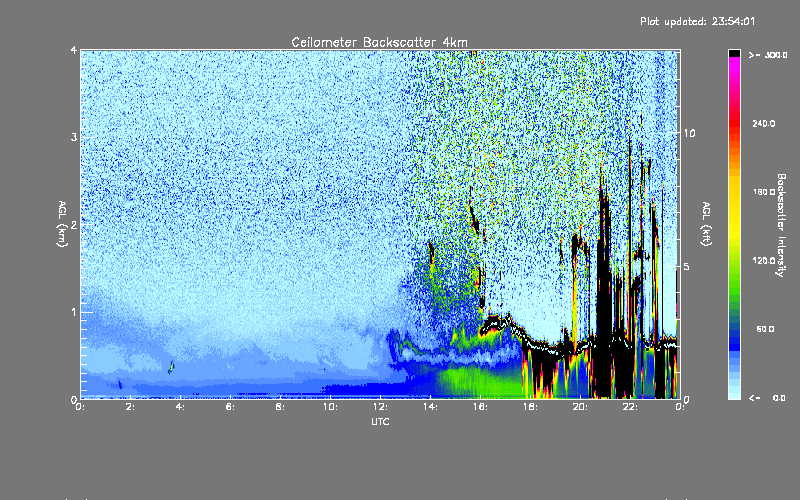Click the 'Backscatter Intensity' colorbar label
800x500 pixels.
[x=781, y=225]
